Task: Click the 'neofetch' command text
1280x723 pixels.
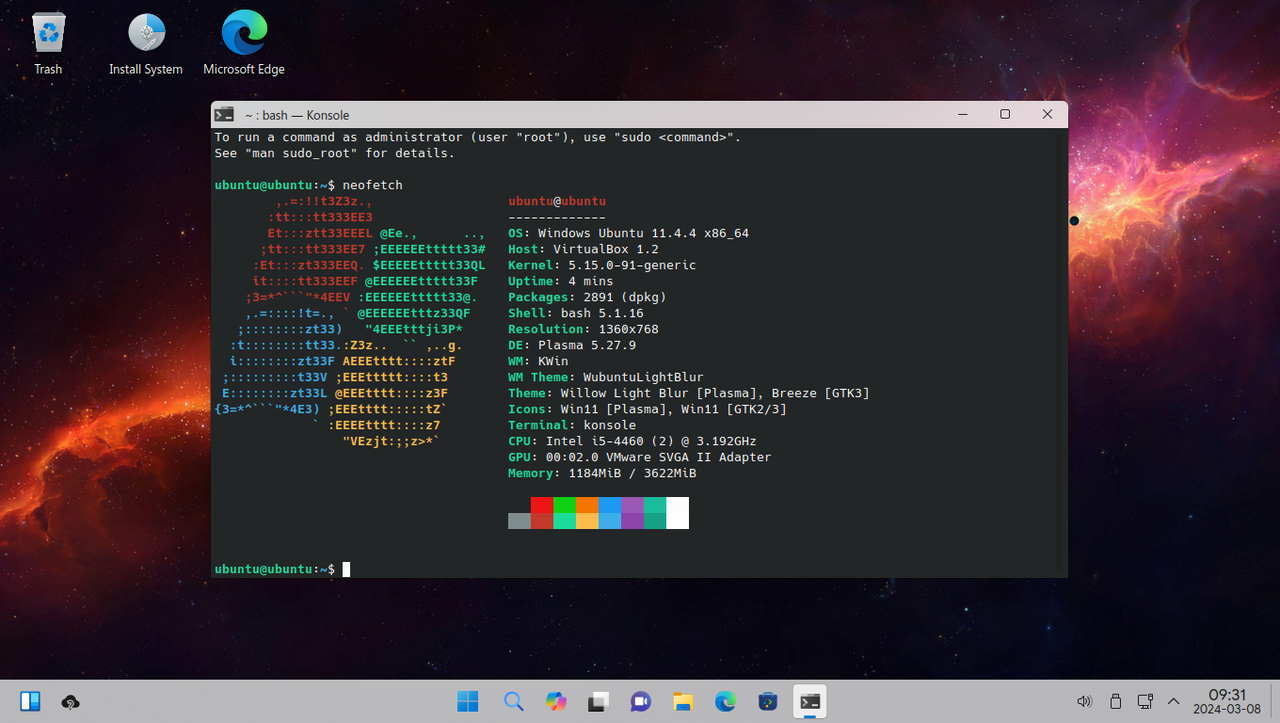Action: pyautogui.click(x=372, y=185)
